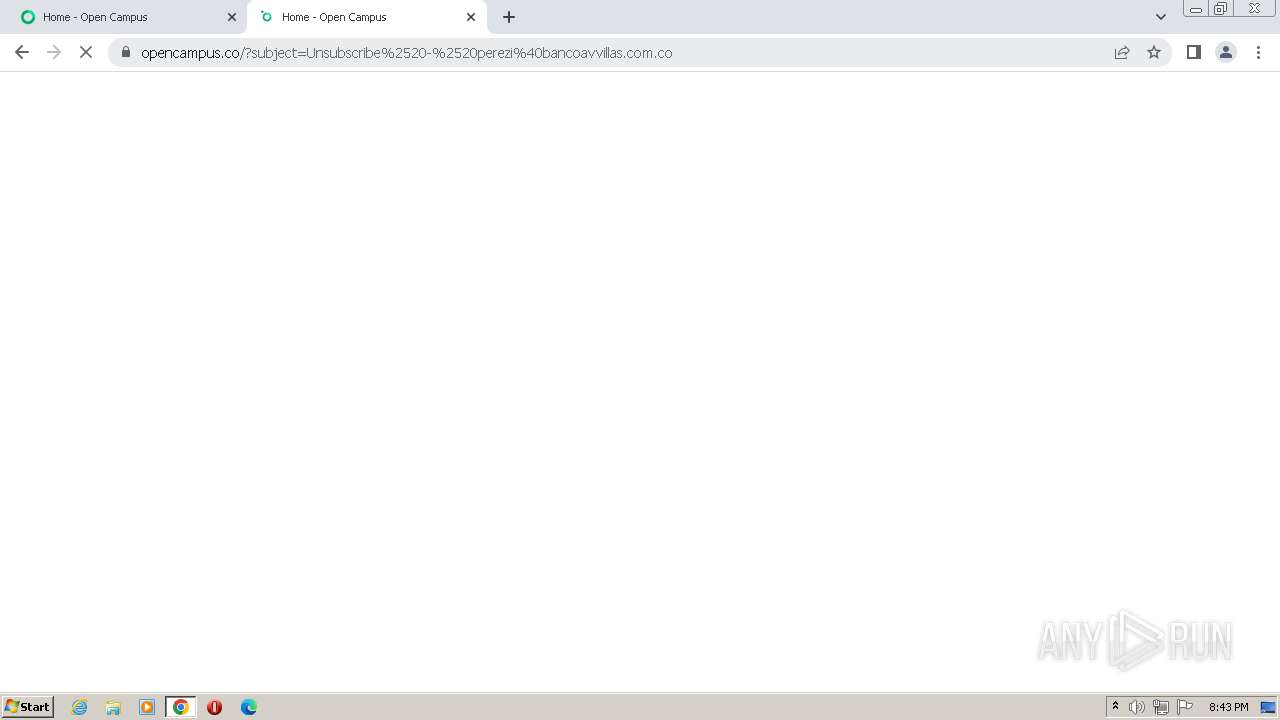Open the Chrome three-dot menu
1280x720 pixels.
[x=1258, y=52]
